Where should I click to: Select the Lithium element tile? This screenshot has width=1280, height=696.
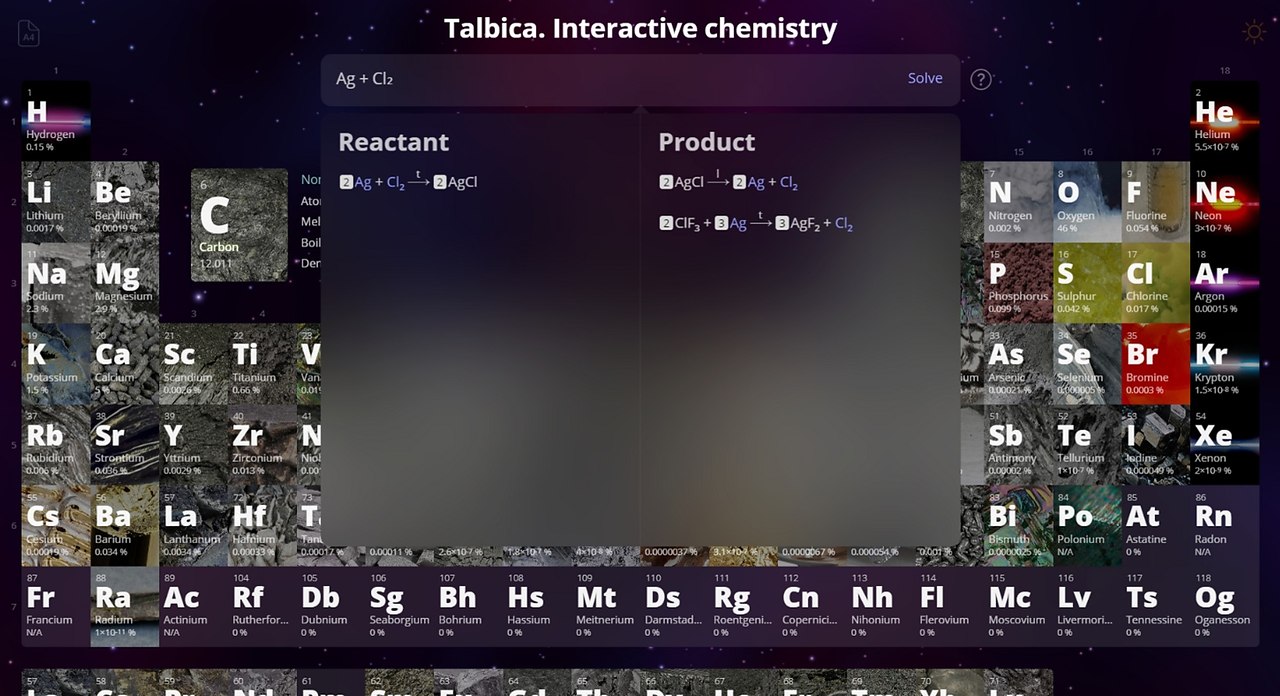pyautogui.click(x=55, y=202)
